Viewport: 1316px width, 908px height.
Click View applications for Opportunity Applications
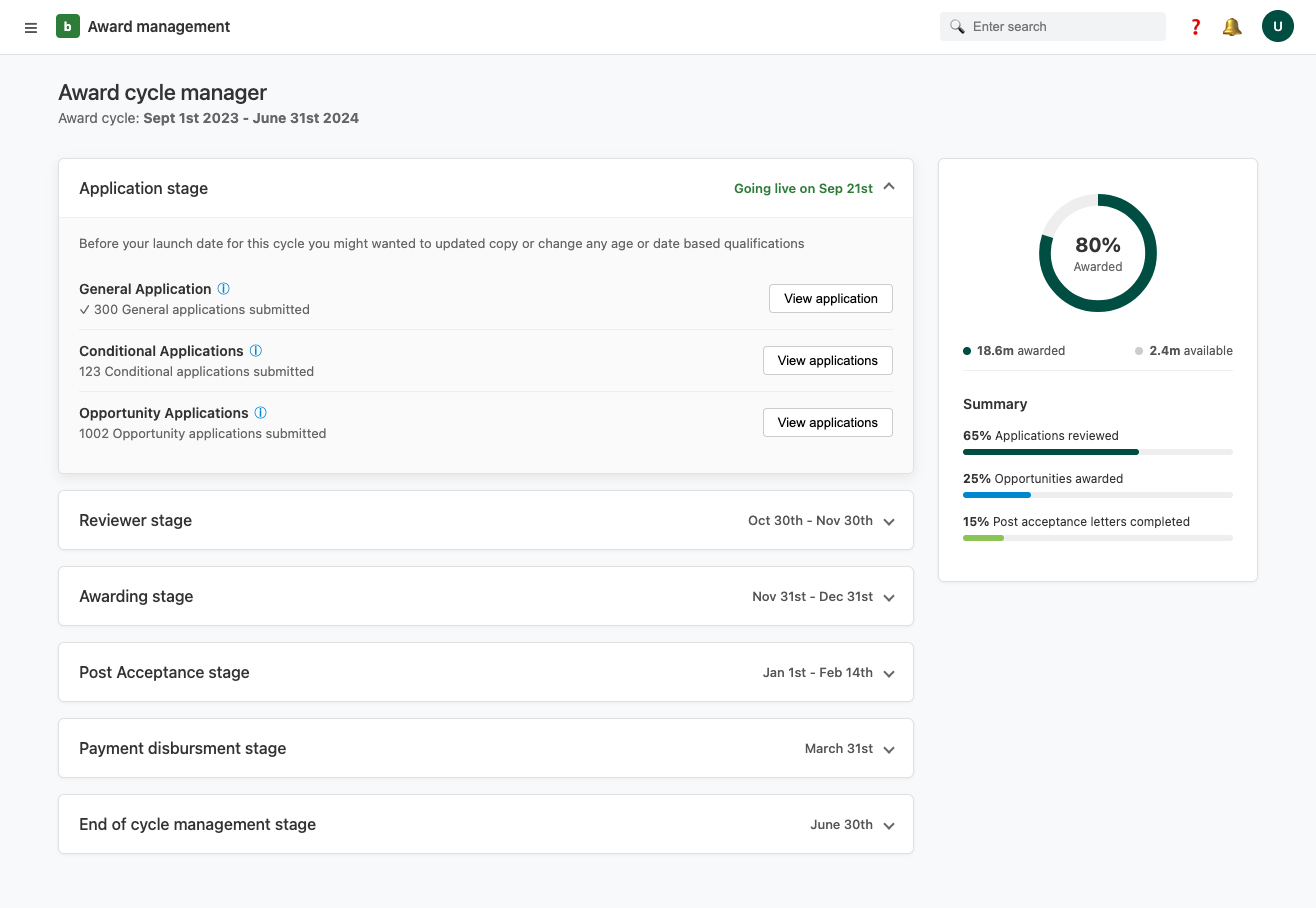pos(827,422)
